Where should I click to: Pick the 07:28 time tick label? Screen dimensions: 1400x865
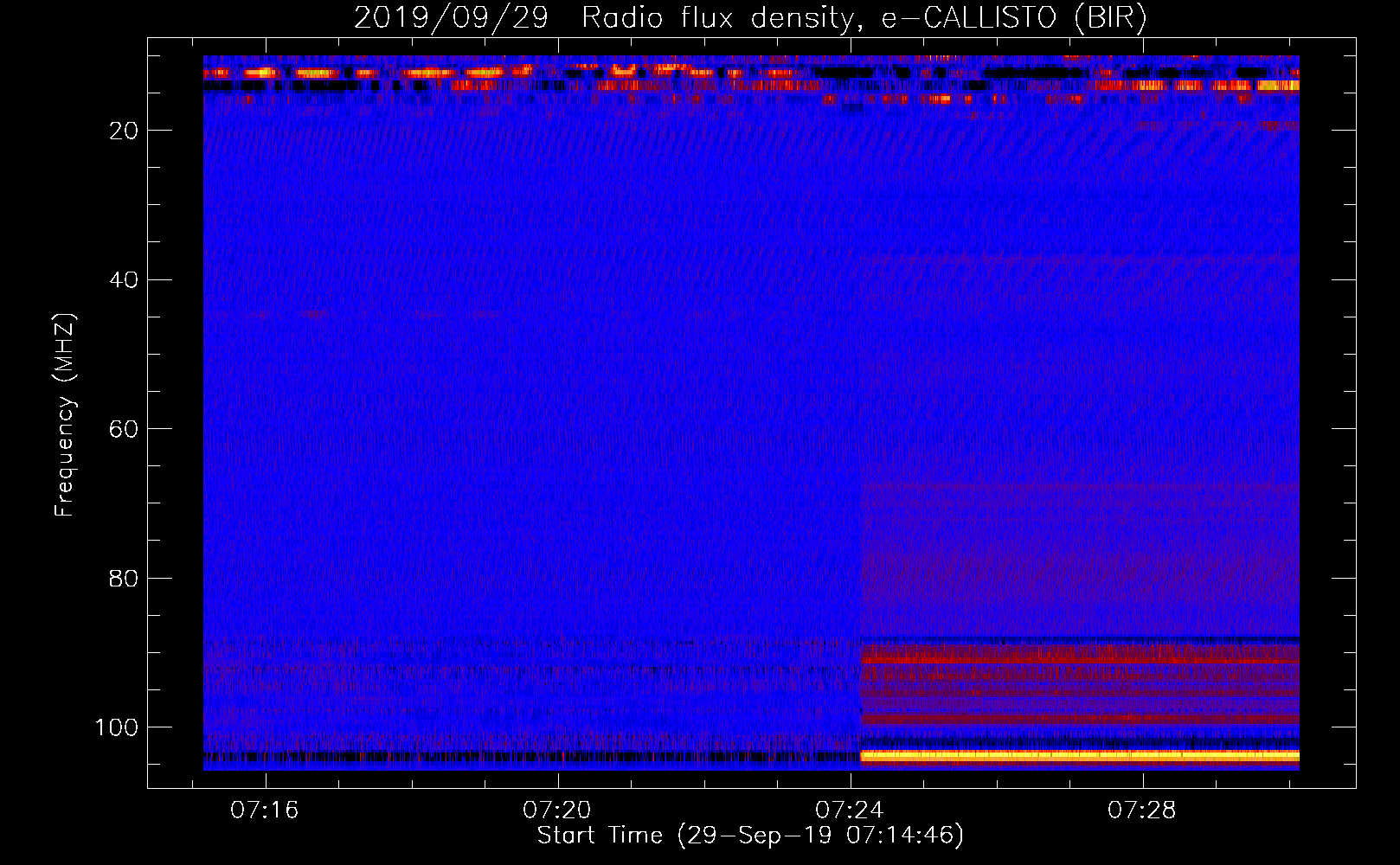[1142, 810]
